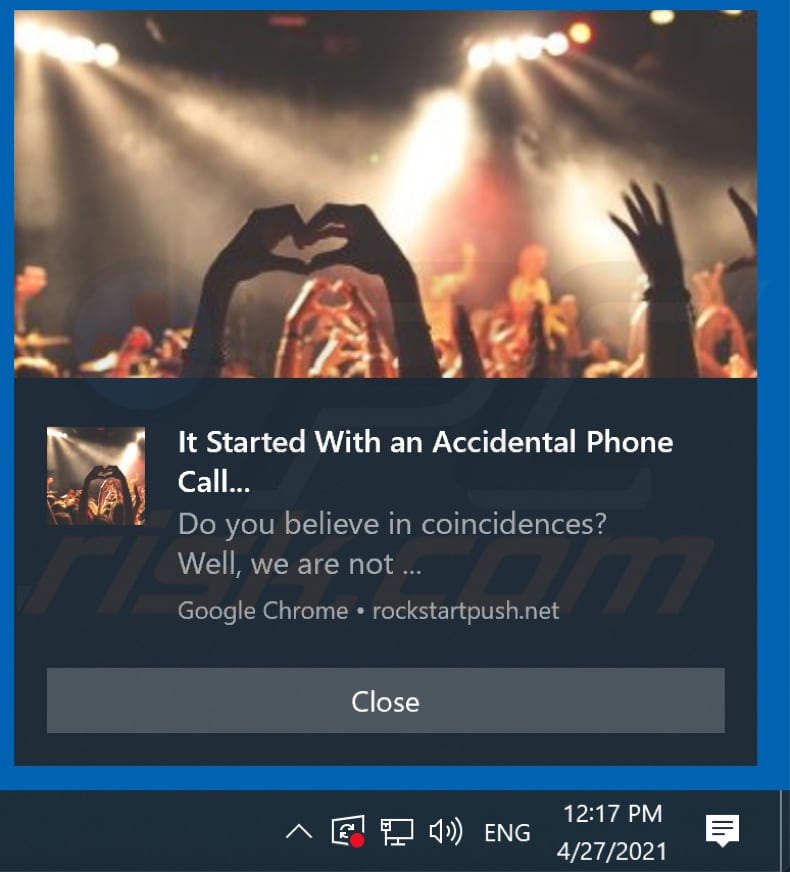The height and width of the screenshot is (872, 790).
Task: Click the 4/27/2021 date in the tray
Action: [x=612, y=851]
